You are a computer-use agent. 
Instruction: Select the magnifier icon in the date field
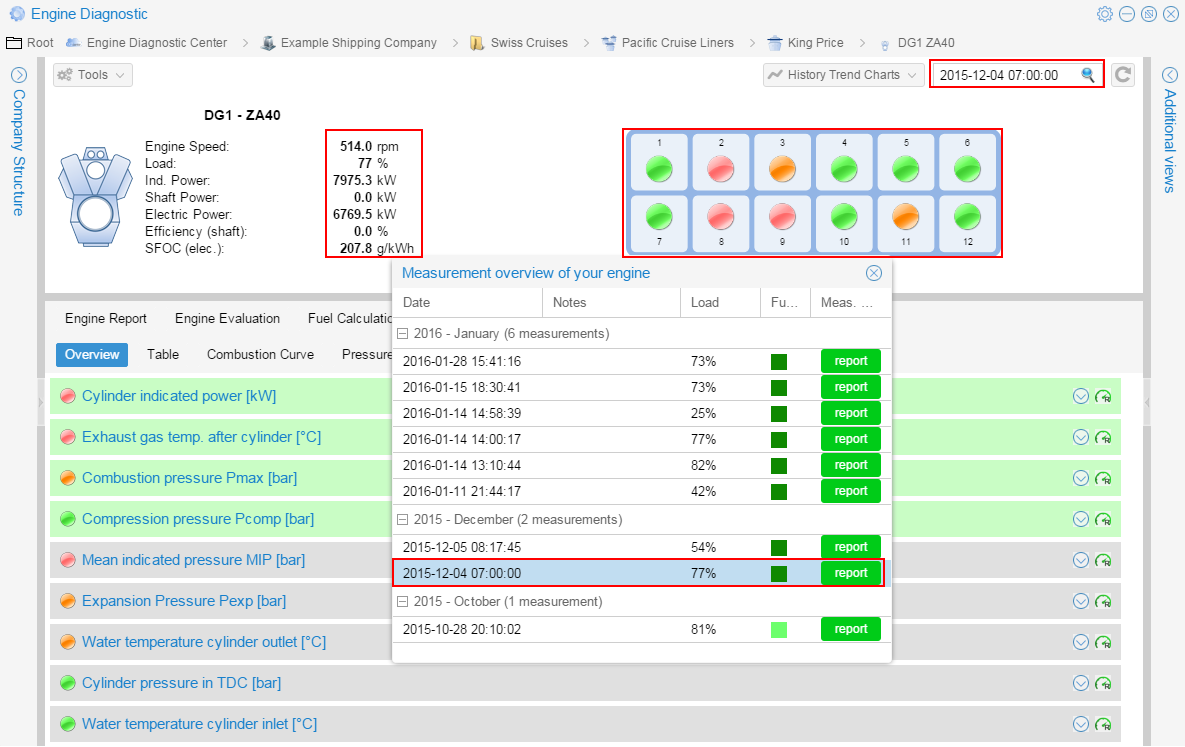tap(1089, 74)
